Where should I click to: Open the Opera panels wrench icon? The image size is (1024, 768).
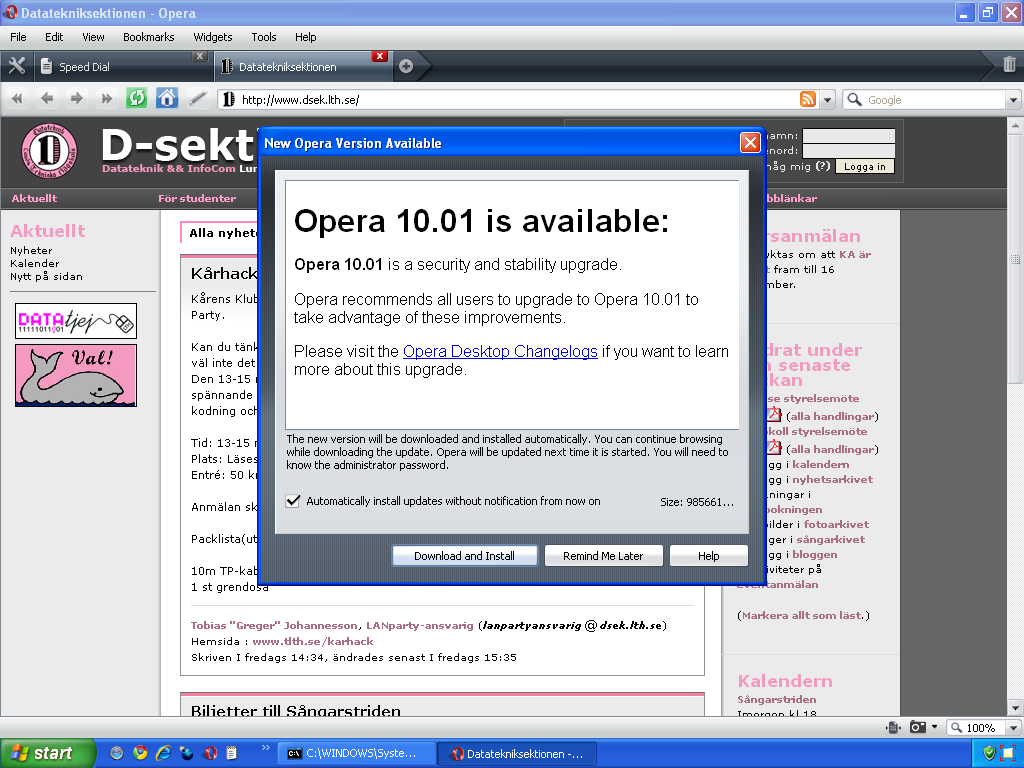(x=16, y=66)
